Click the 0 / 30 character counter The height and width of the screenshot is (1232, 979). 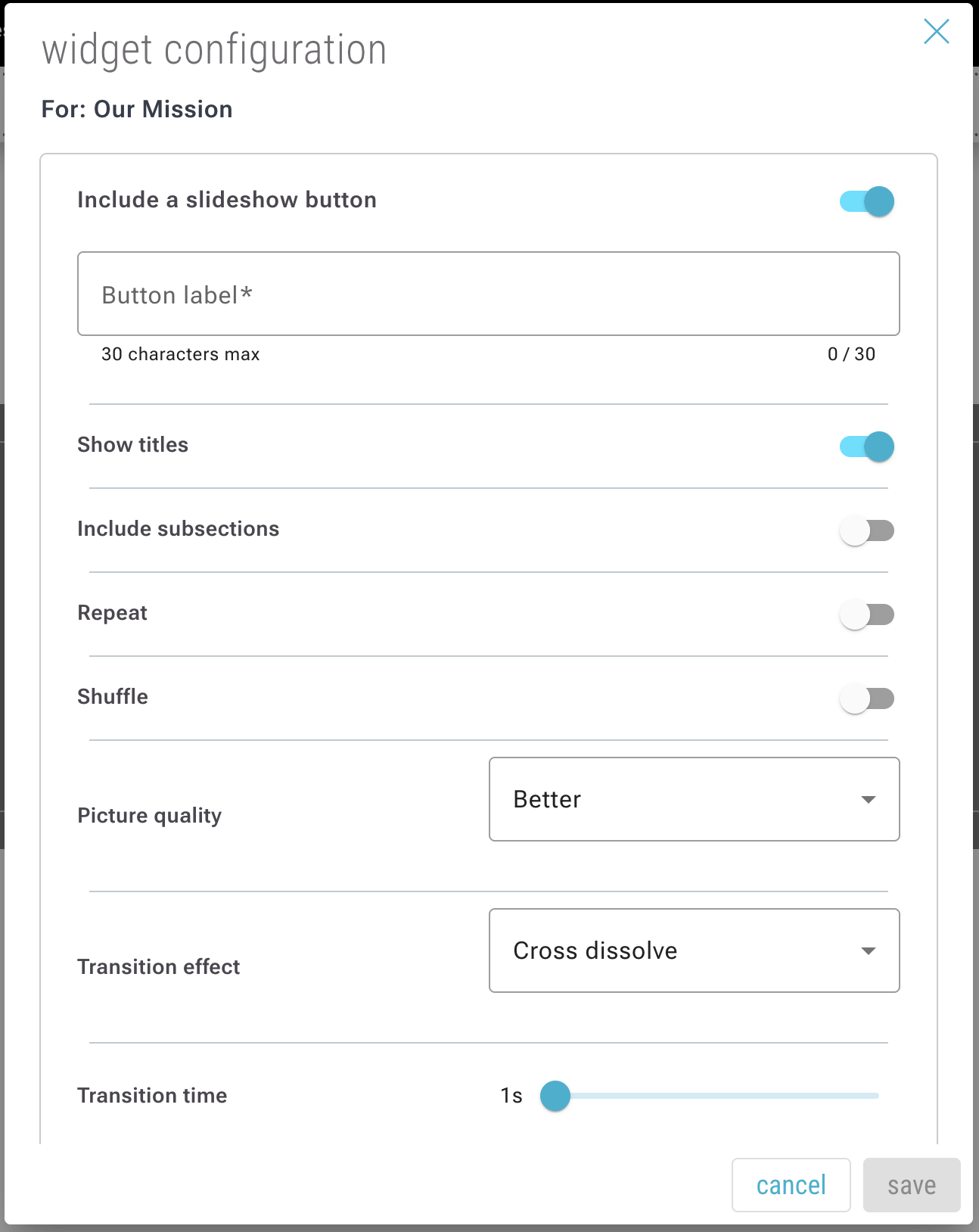[x=851, y=354]
